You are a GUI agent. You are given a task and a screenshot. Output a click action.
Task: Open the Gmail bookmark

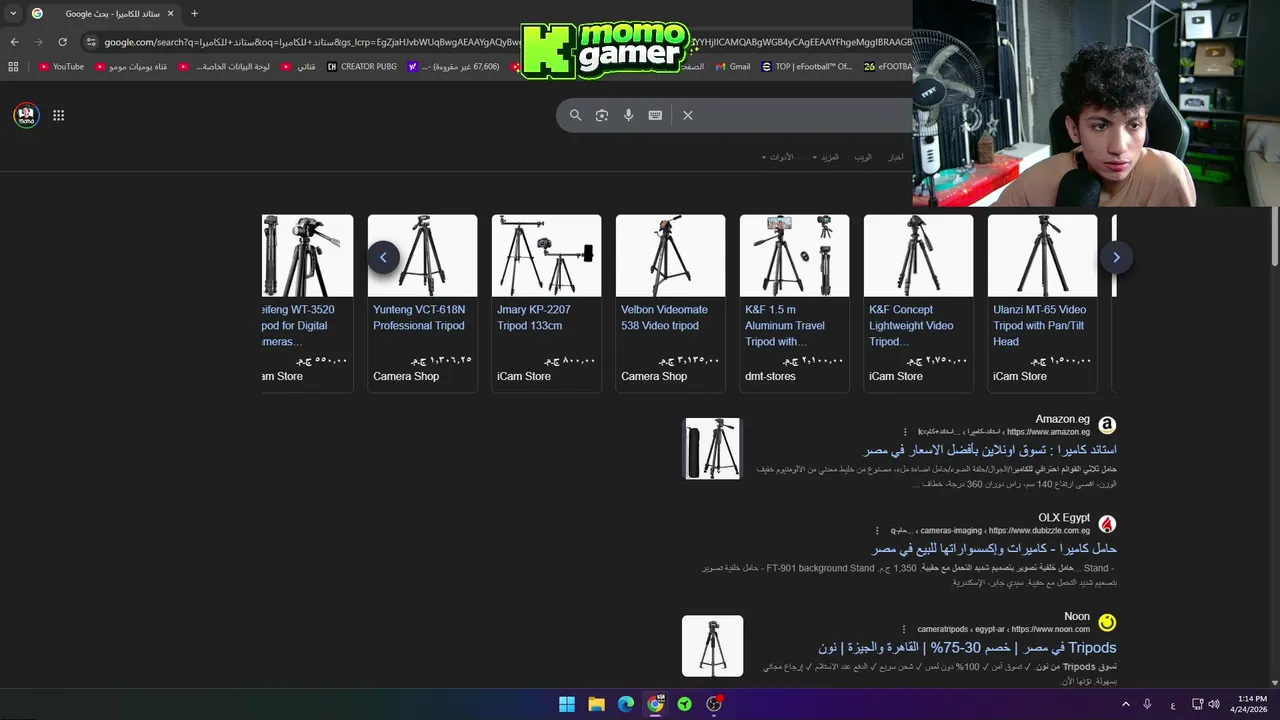point(733,67)
